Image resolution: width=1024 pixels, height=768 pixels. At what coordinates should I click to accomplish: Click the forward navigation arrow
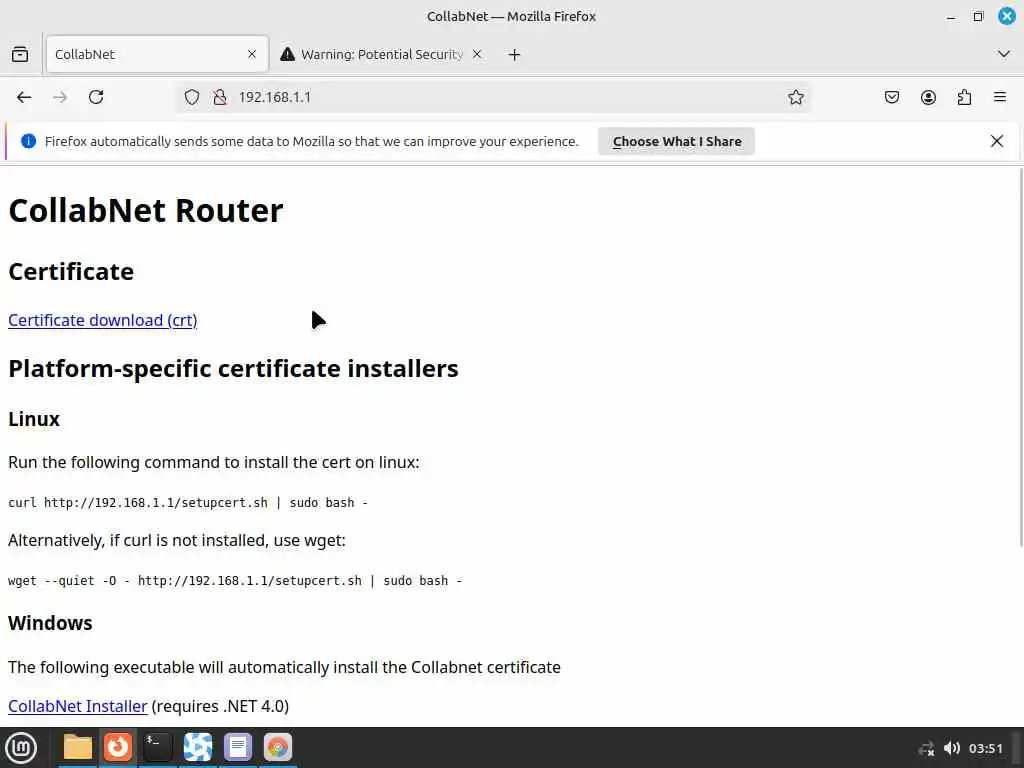[59, 97]
